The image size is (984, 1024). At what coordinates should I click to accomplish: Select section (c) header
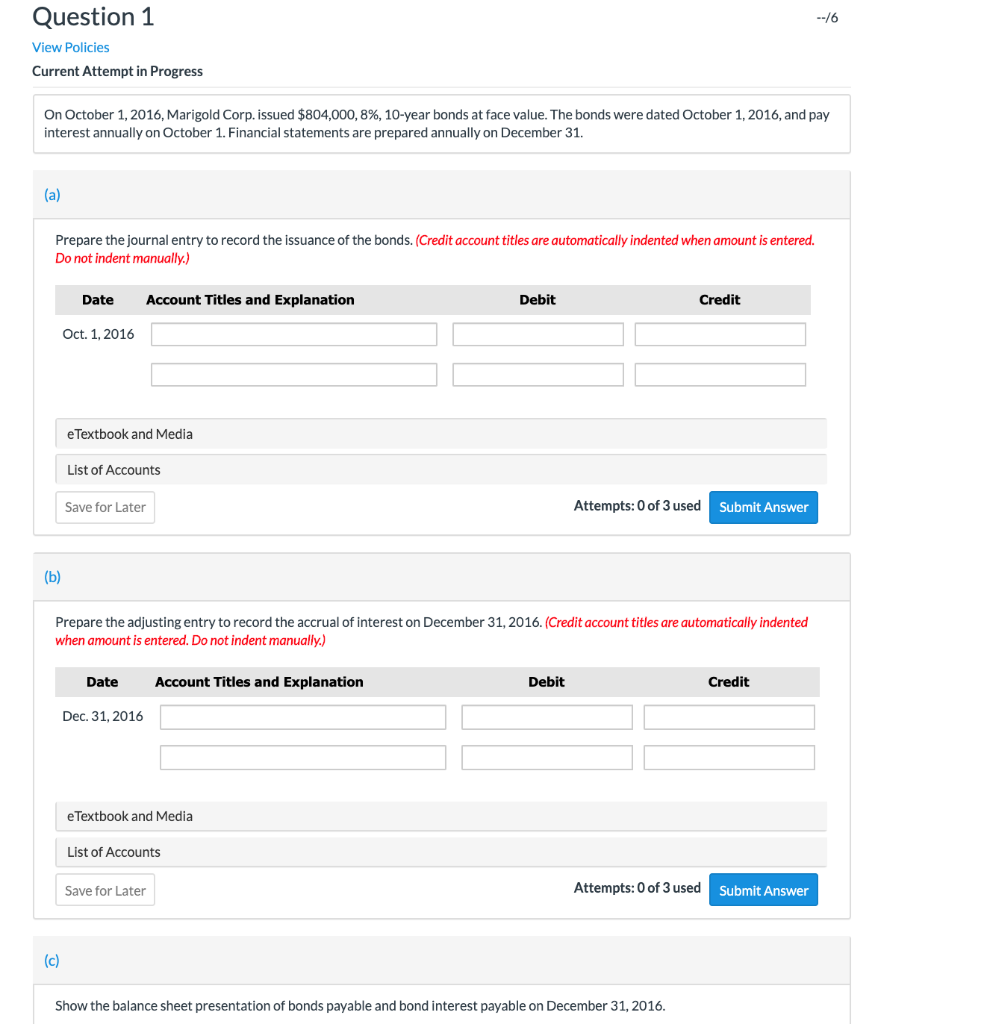click(52, 960)
